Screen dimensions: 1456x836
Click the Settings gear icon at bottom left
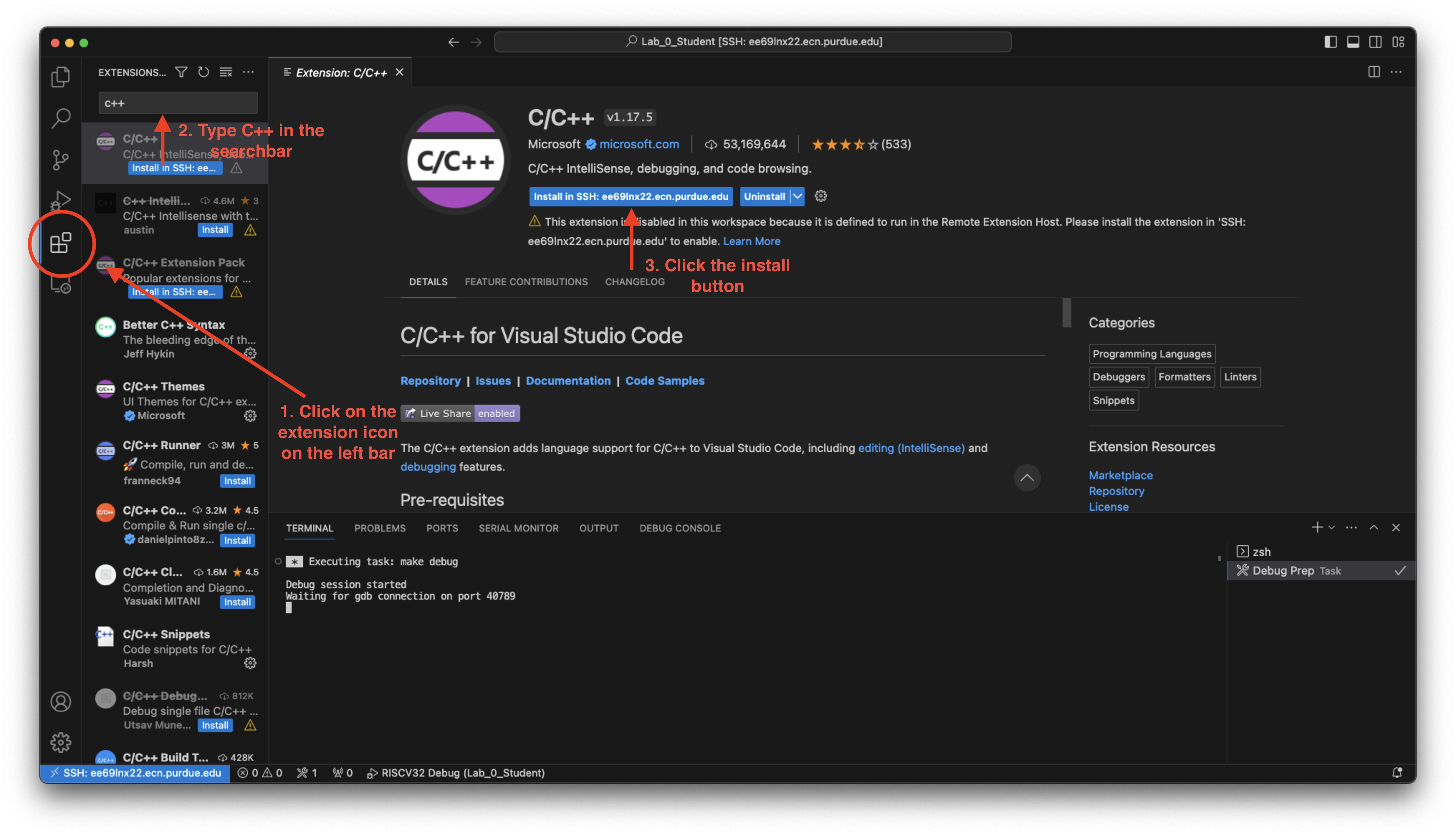tap(60, 742)
